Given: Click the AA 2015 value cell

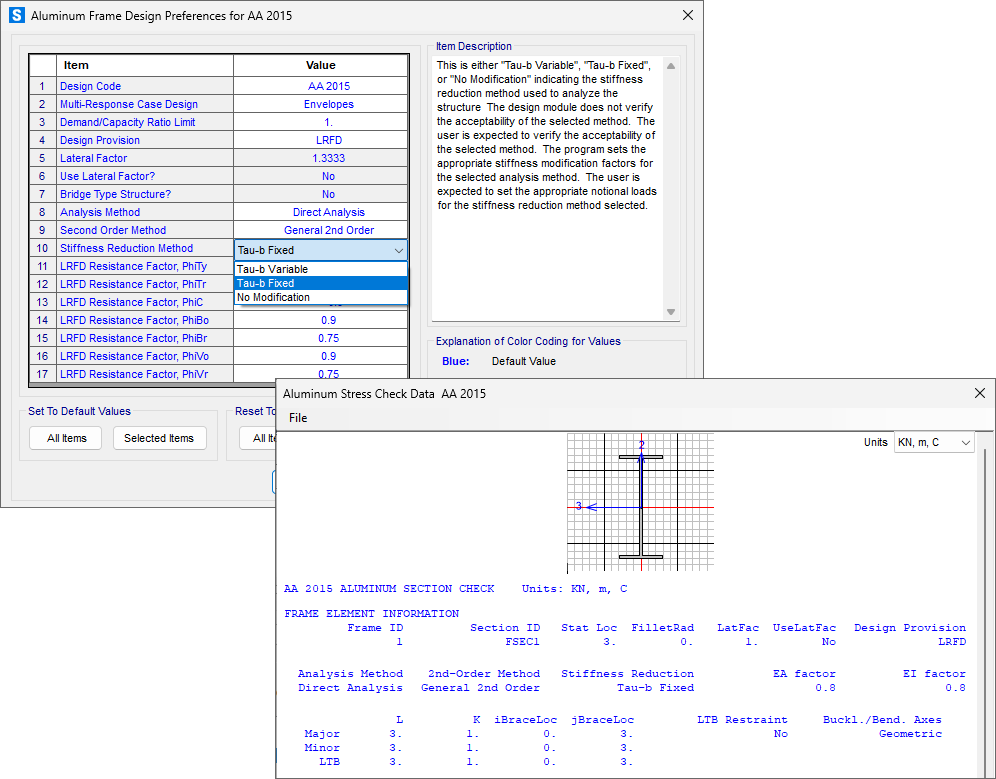Looking at the screenshot, I should click(321, 86).
